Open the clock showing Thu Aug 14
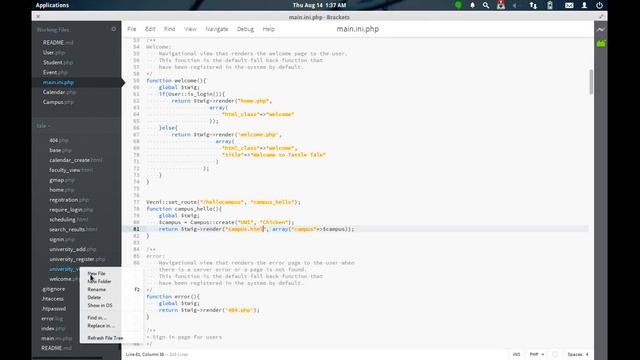Screen dimensions: 640x360 coord(319,5)
